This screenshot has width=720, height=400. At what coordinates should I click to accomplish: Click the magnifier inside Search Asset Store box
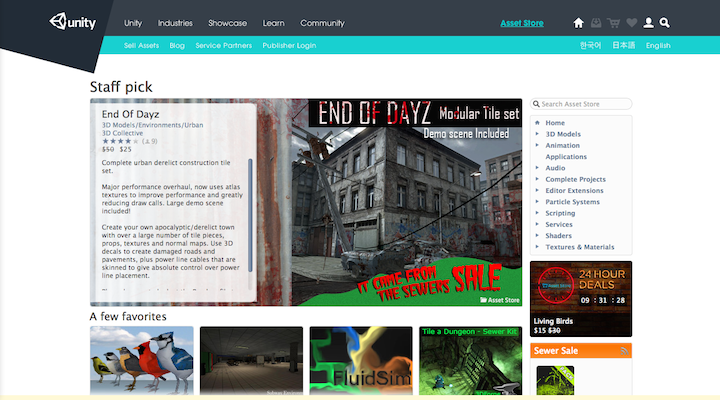tap(536, 104)
